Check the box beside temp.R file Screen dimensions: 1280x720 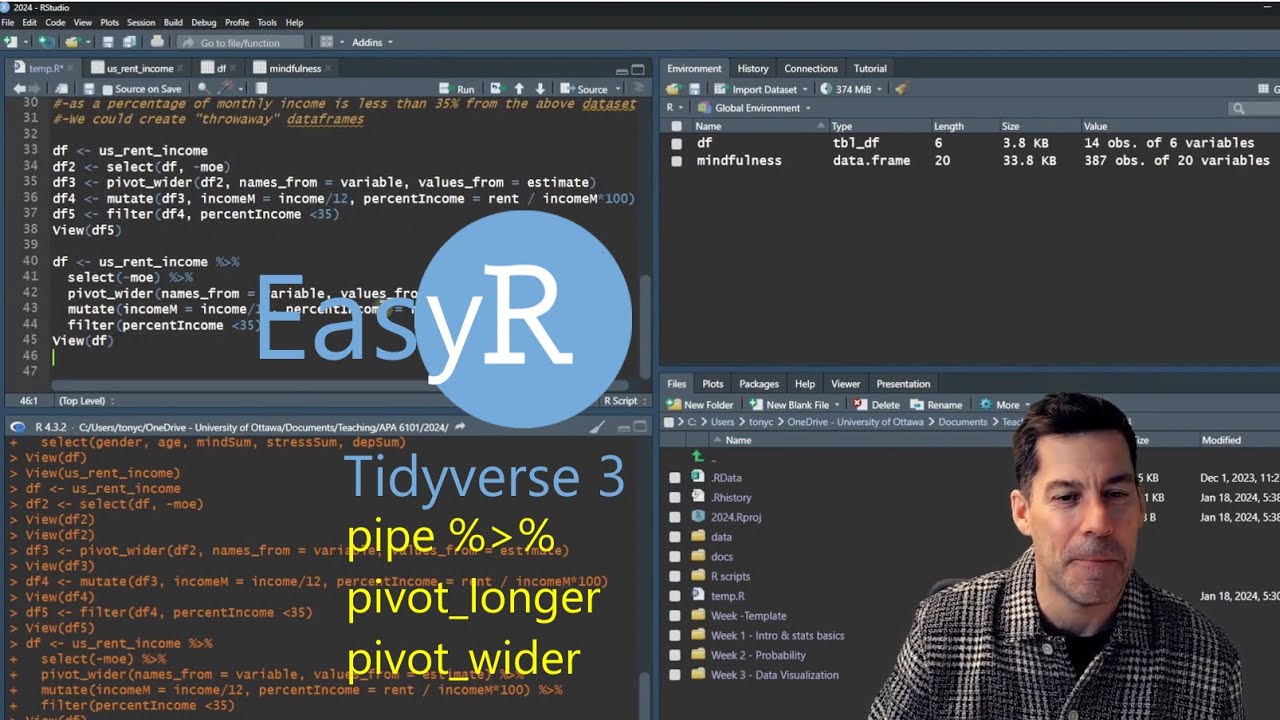pyautogui.click(x=675, y=596)
